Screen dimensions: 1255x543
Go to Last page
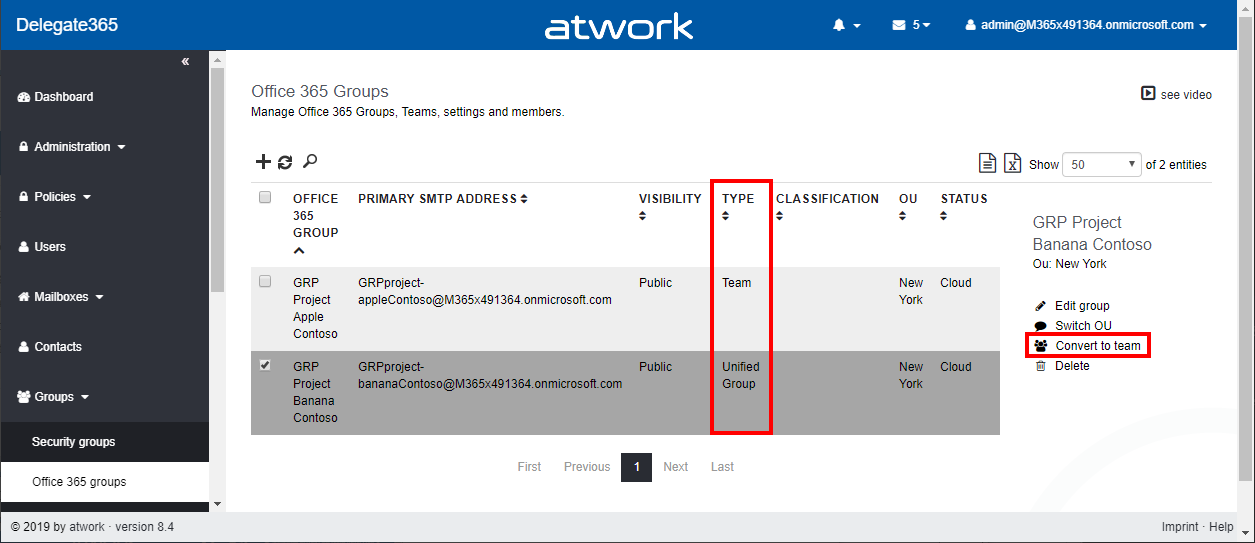point(722,467)
